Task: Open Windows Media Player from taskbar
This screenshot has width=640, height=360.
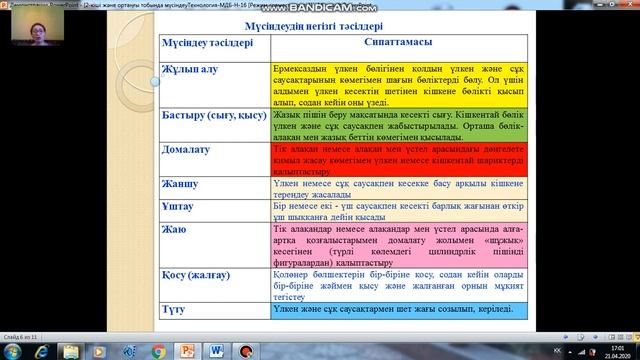Action: 99,351
